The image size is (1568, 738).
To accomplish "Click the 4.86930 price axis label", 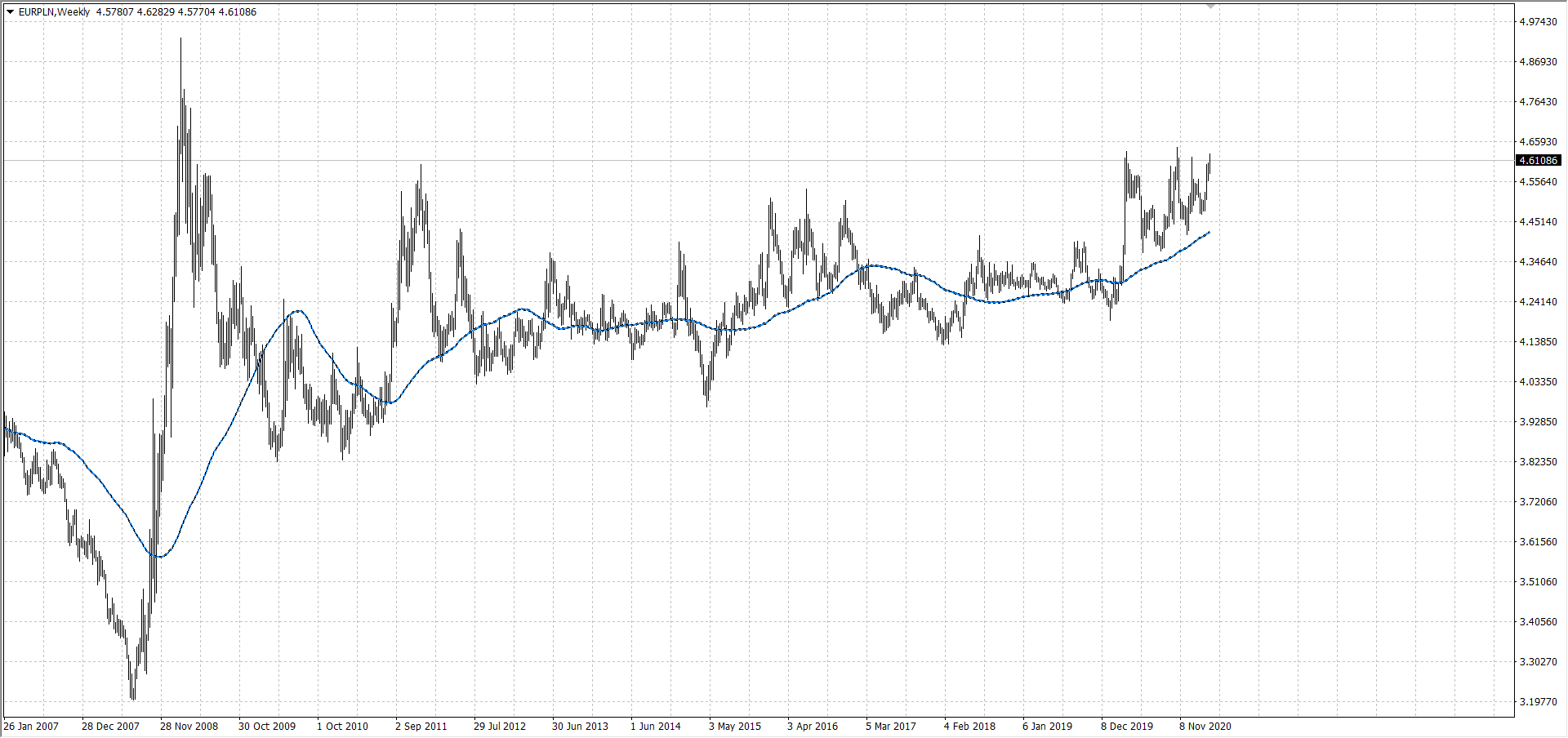I will [1538, 62].
